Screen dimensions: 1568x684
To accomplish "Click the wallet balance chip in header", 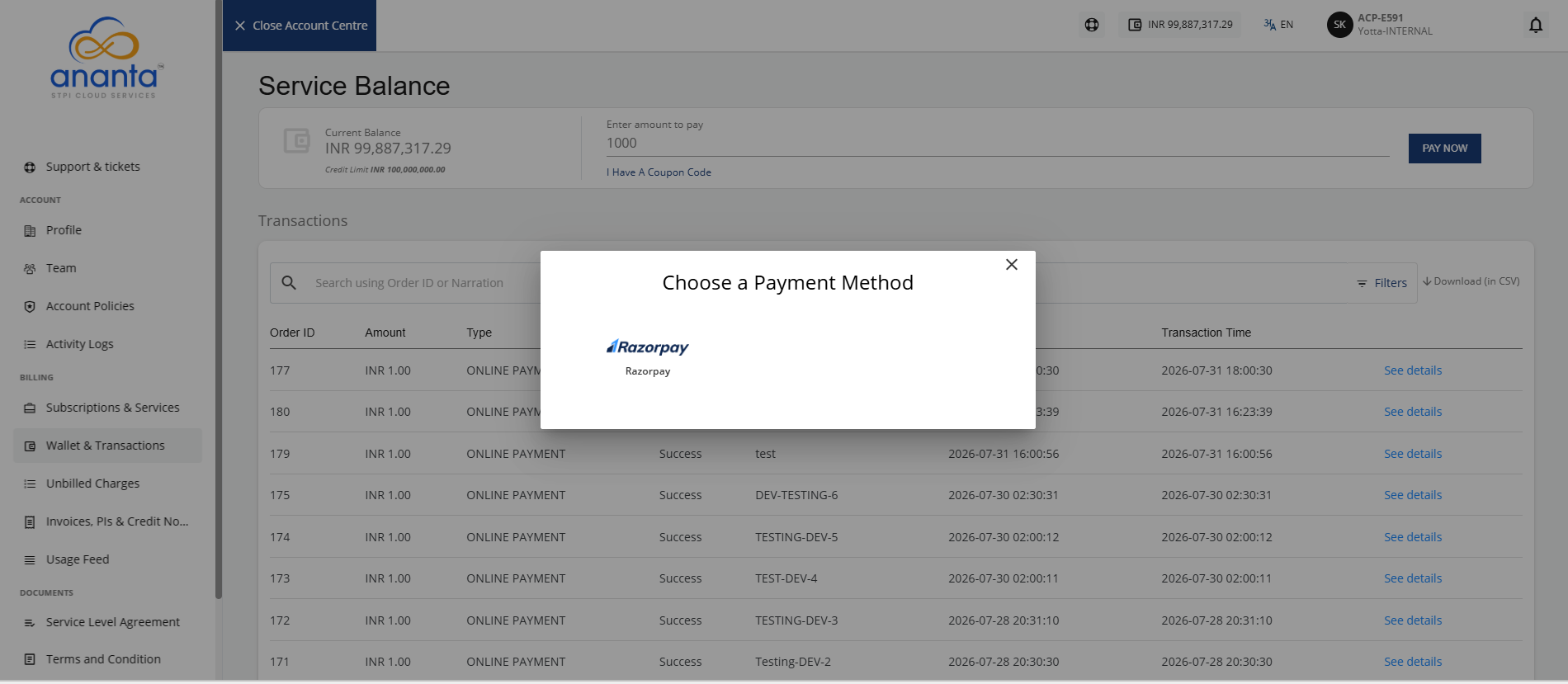I will pyautogui.click(x=1180, y=25).
